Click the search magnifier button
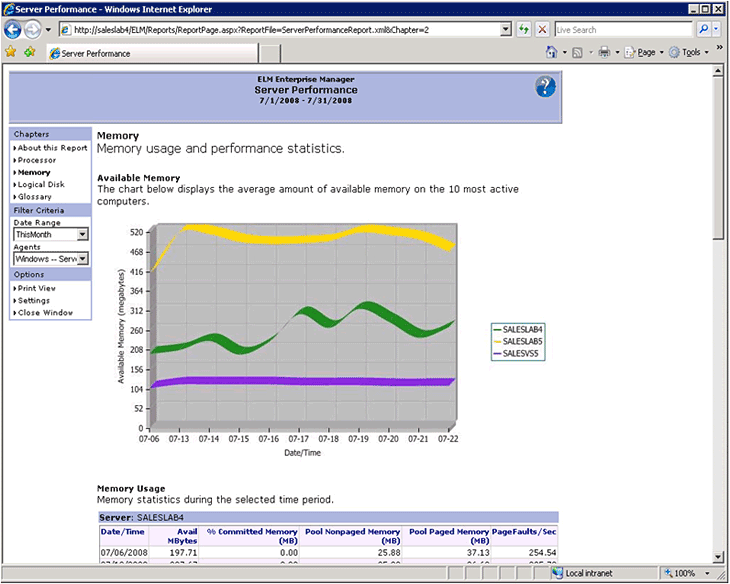730x584 pixels. 703,30
